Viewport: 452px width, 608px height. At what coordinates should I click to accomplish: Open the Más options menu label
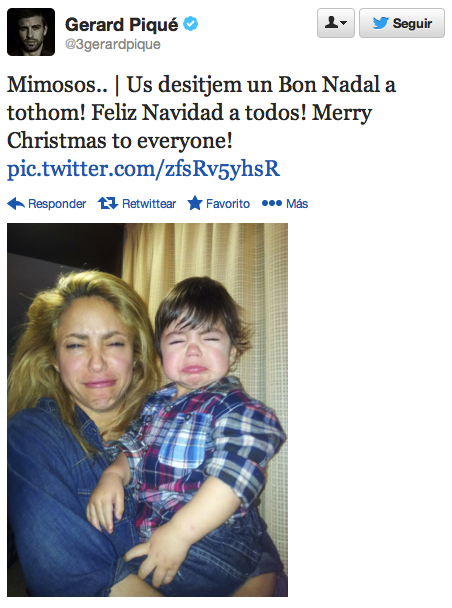(297, 203)
